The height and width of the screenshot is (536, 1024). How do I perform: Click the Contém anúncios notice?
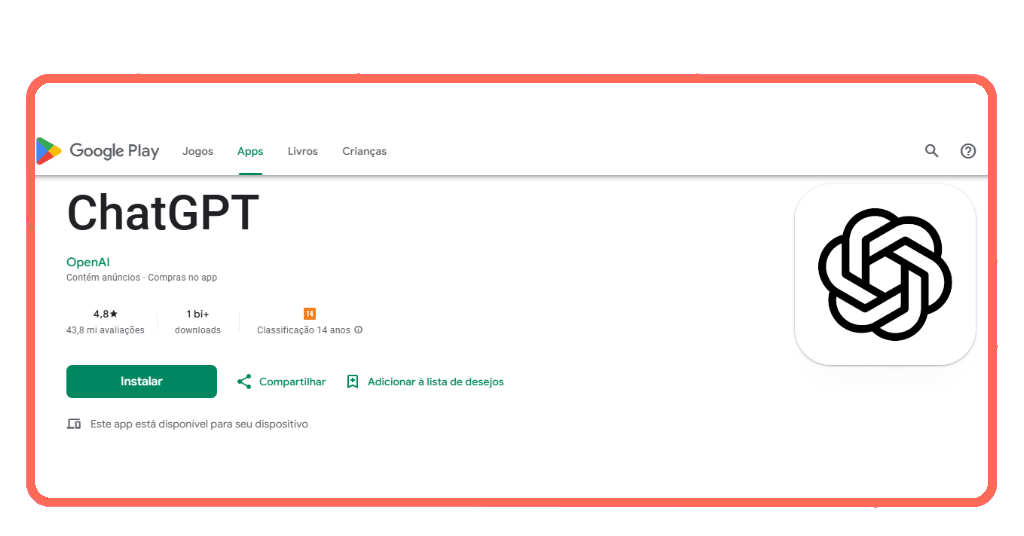(x=103, y=277)
